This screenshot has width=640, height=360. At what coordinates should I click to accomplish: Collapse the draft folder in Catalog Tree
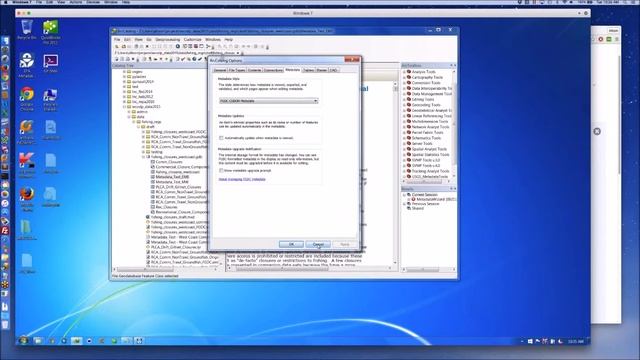pyautogui.click(x=138, y=127)
